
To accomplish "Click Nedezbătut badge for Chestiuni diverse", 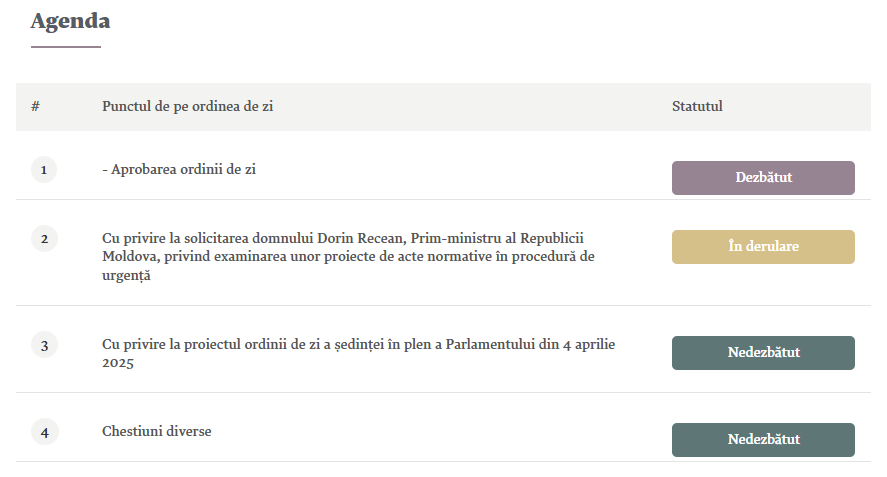I will 763,440.
